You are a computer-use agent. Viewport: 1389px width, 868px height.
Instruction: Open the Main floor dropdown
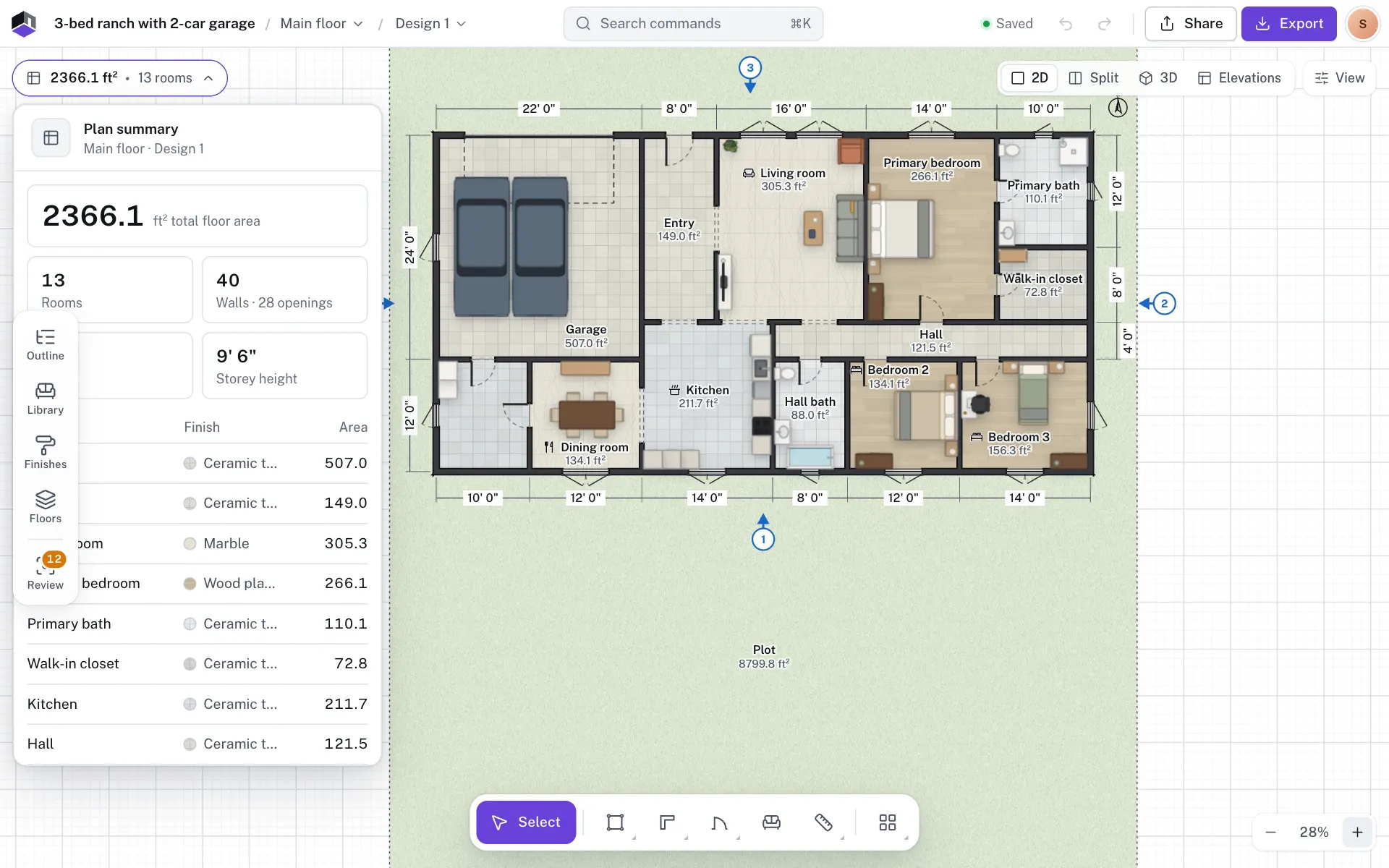coord(322,24)
